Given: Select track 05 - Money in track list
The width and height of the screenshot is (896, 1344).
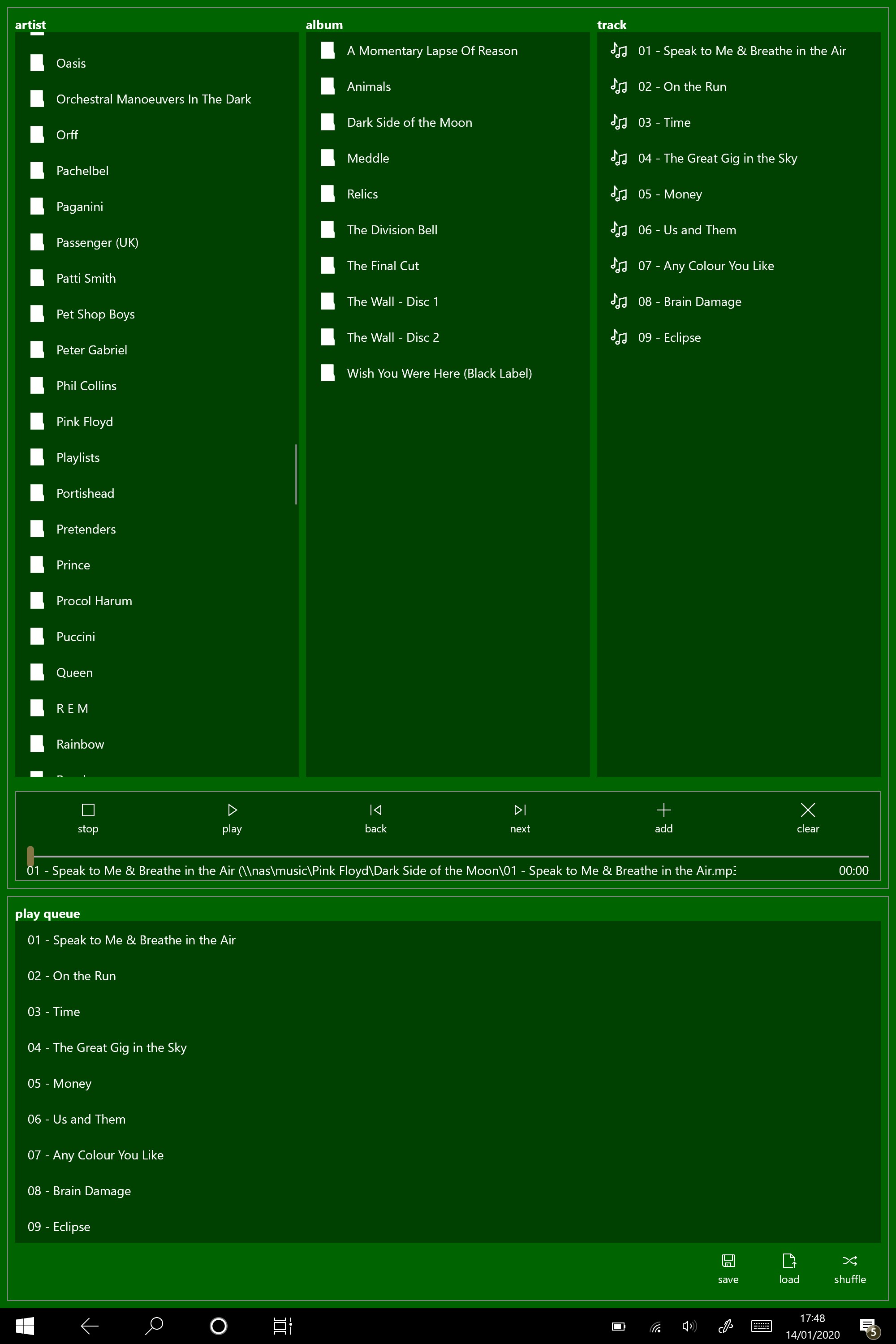Looking at the screenshot, I should point(670,194).
